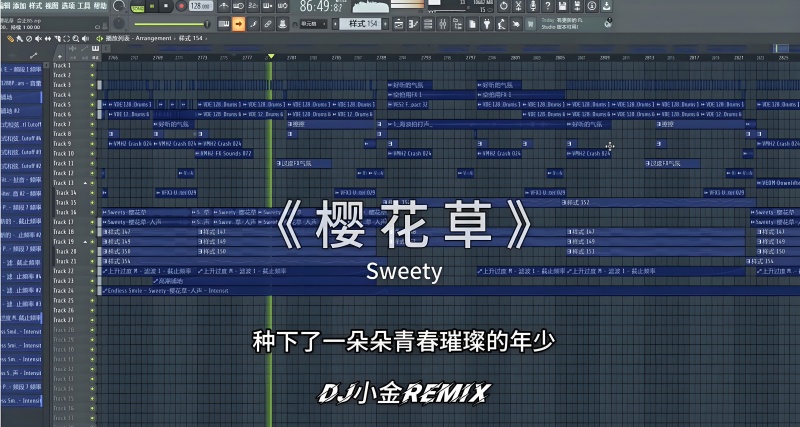Image resolution: width=800 pixels, height=427 pixels.
Task: Toggle the wait-for-input icon
Action: point(238,6)
